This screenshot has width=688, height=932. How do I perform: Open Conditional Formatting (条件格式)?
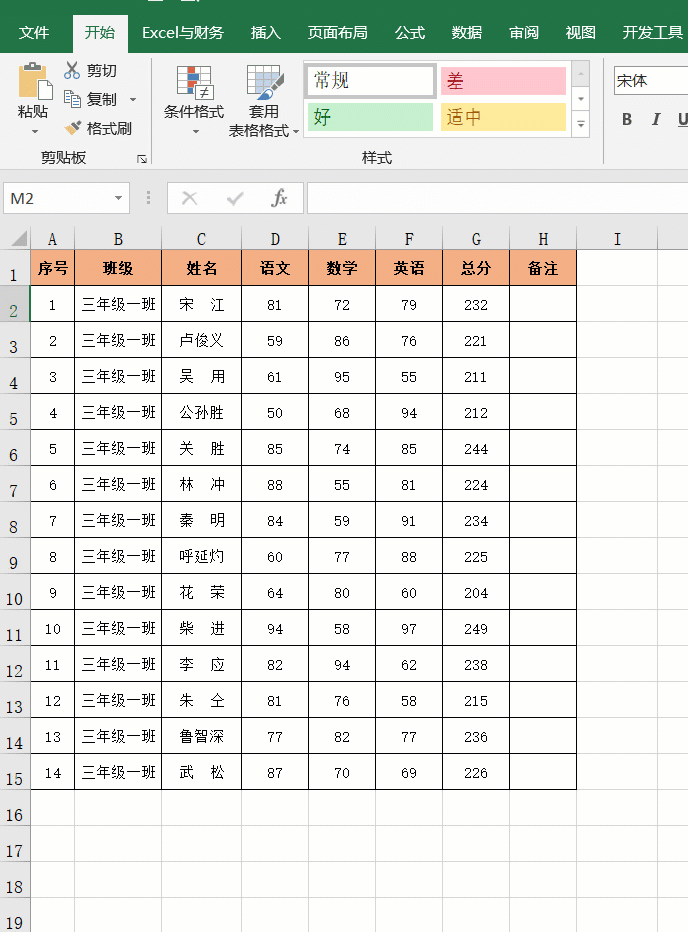pos(194,100)
